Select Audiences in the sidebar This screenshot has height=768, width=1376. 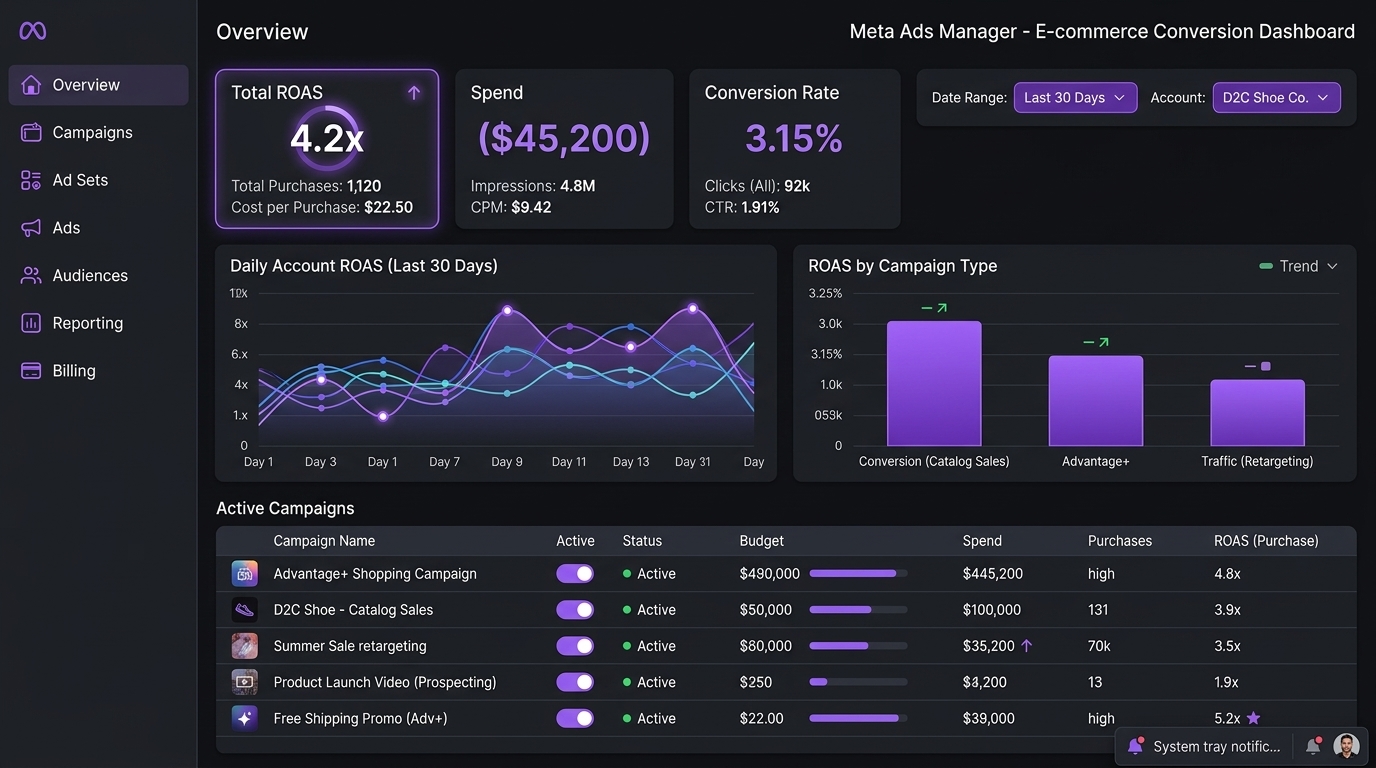[x=98, y=275]
